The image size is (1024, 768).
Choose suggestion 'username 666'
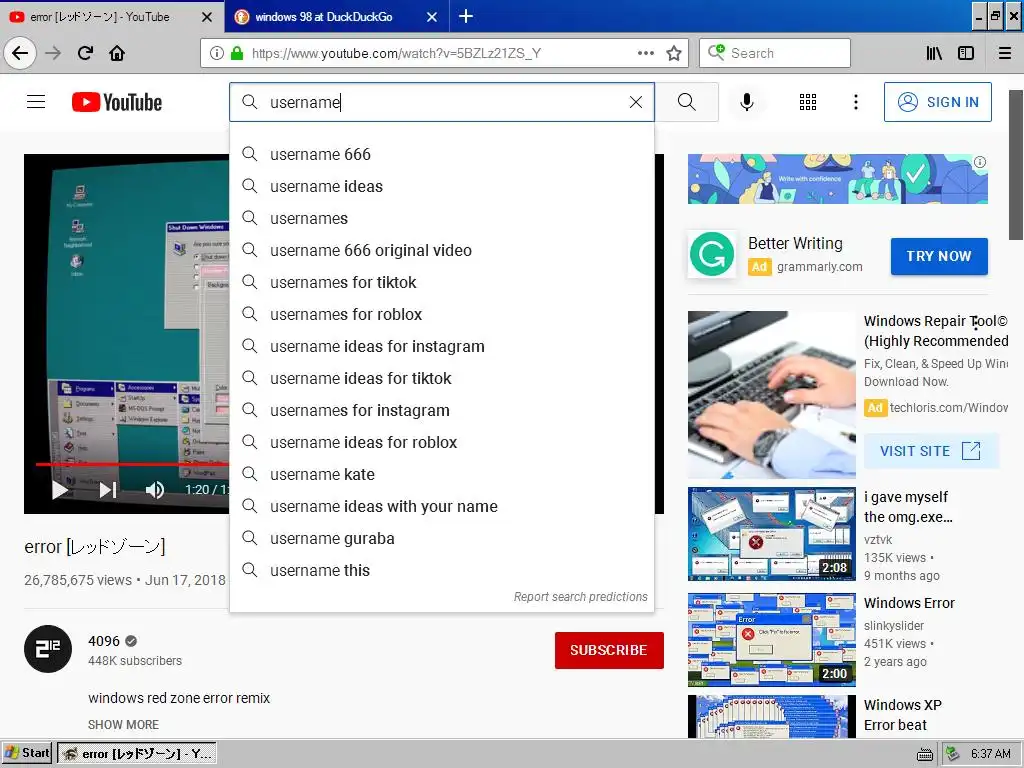click(x=441, y=154)
